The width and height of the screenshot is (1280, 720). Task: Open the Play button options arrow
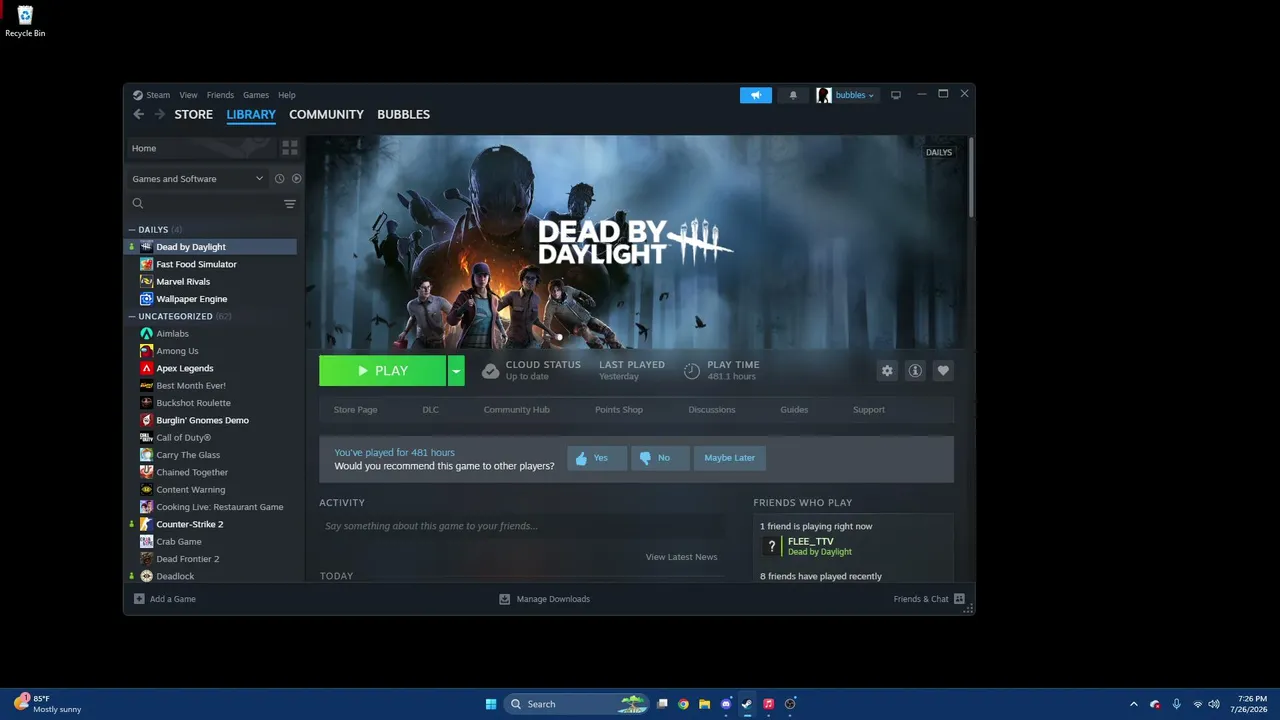(456, 371)
